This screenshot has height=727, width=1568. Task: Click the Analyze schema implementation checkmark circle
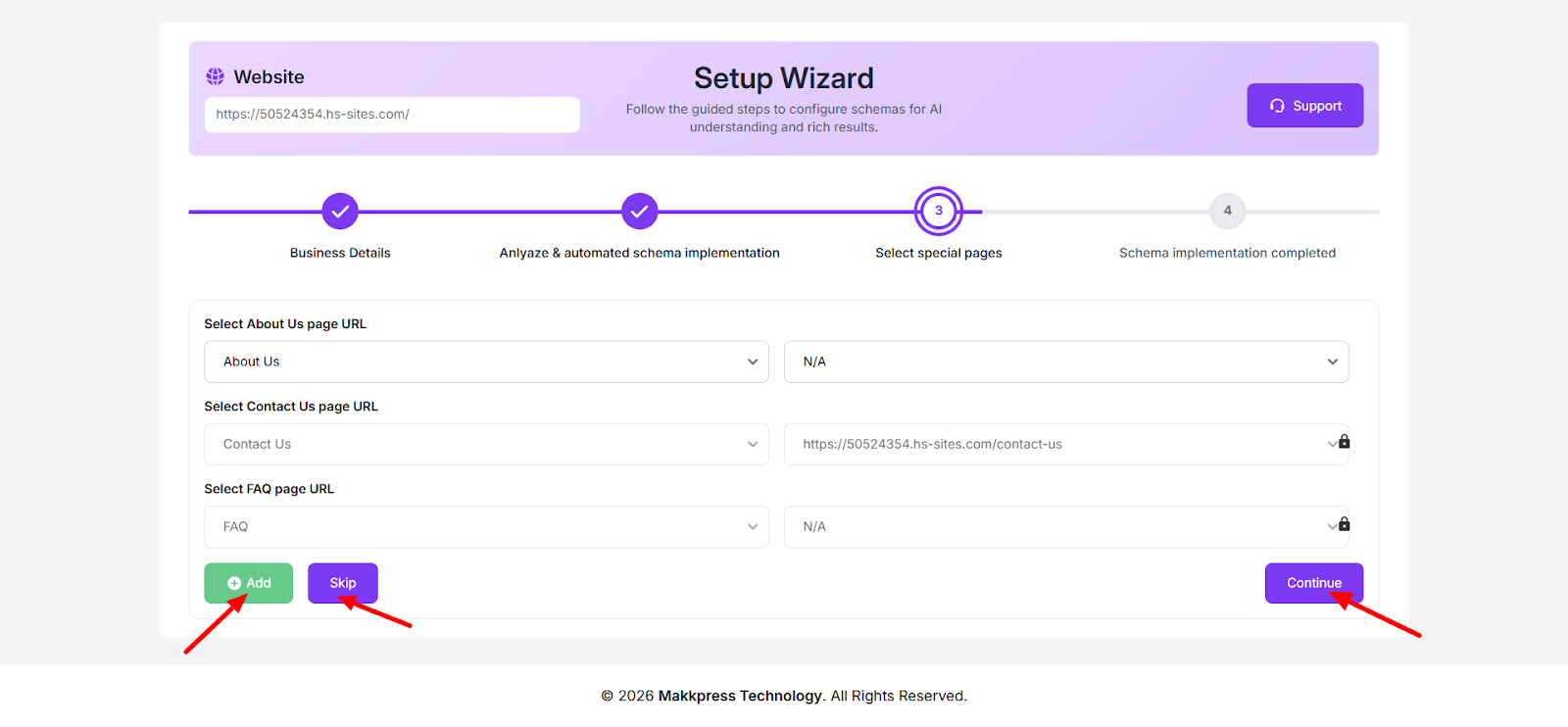tap(639, 211)
